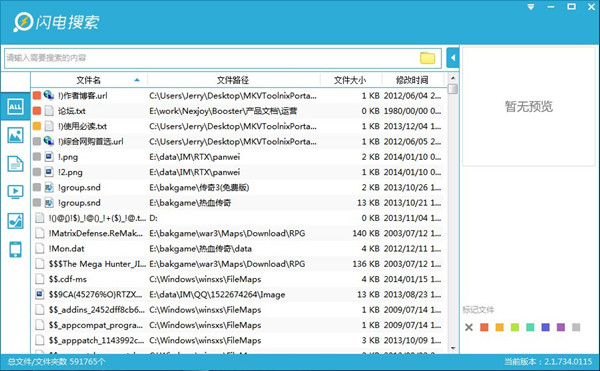The width and height of the screenshot is (600, 371).
Task: Select !group.snd in bakgame\热血传奇 folder
Action: [79, 203]
